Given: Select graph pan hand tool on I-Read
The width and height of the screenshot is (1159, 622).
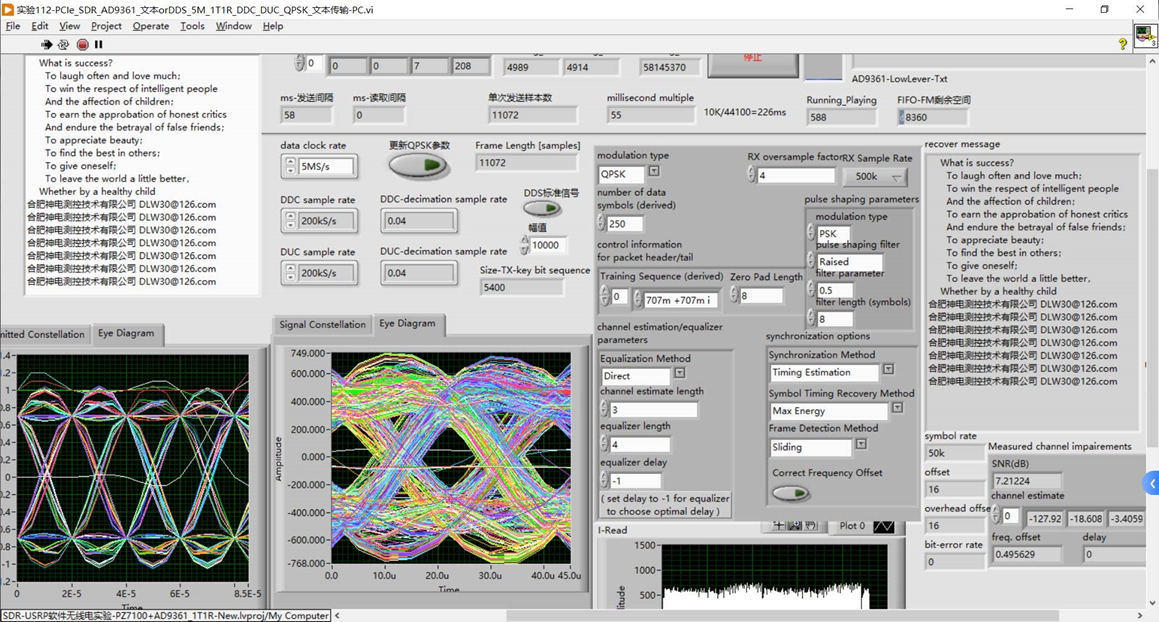Looking at the screenshot, I should coord(811,526).
